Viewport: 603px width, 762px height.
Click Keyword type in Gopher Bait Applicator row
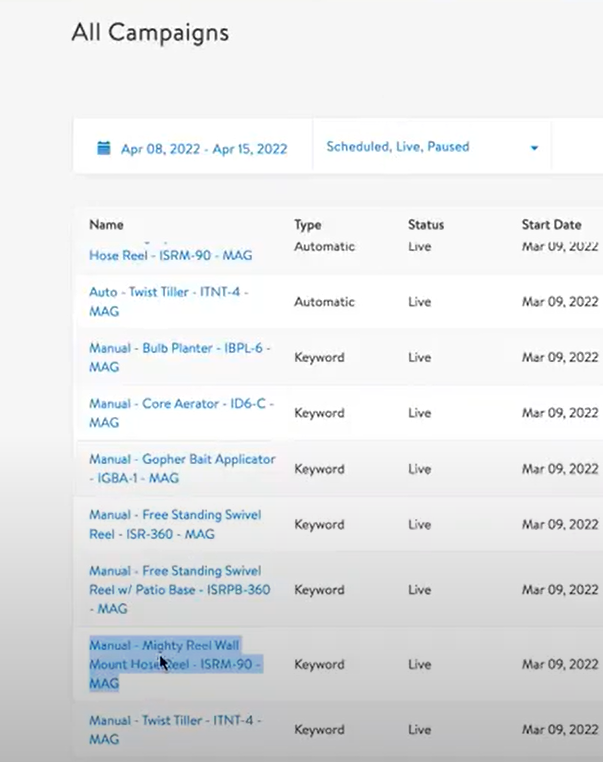319,469
